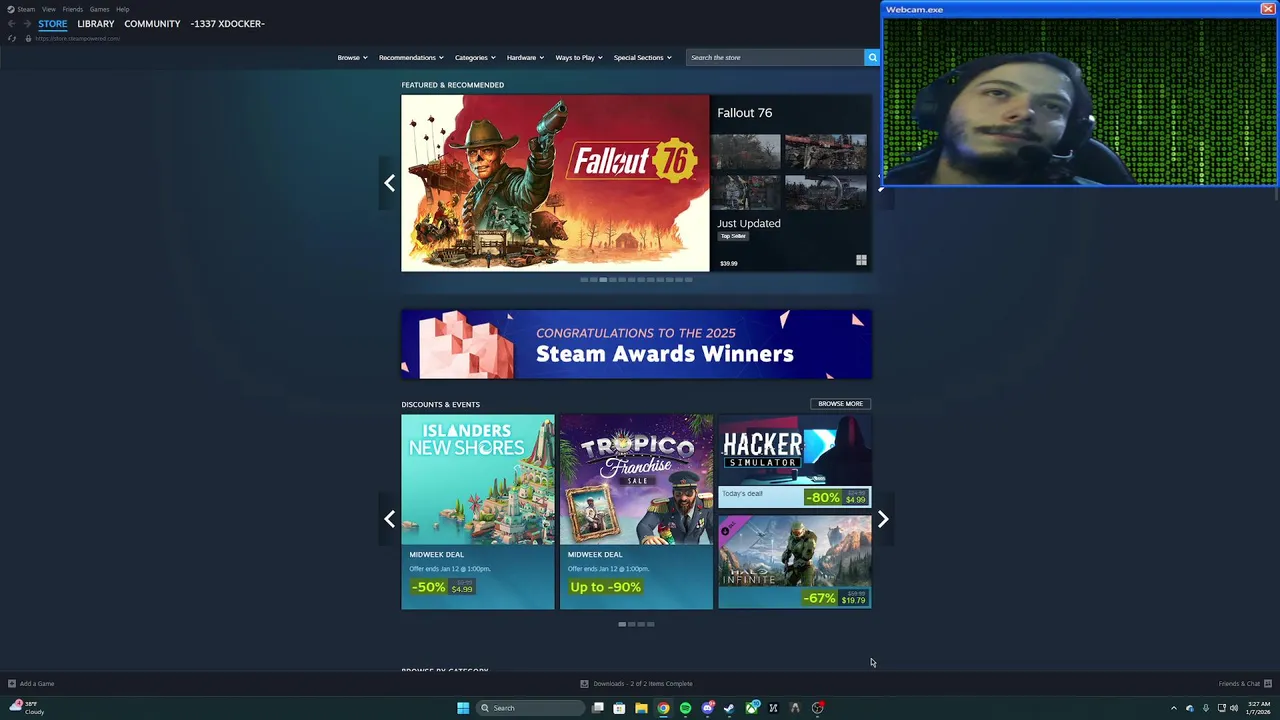The width and height of the screenshot is (1280, 720).
Task: Expand the Browse dropdown
Action: click(352, 57)
